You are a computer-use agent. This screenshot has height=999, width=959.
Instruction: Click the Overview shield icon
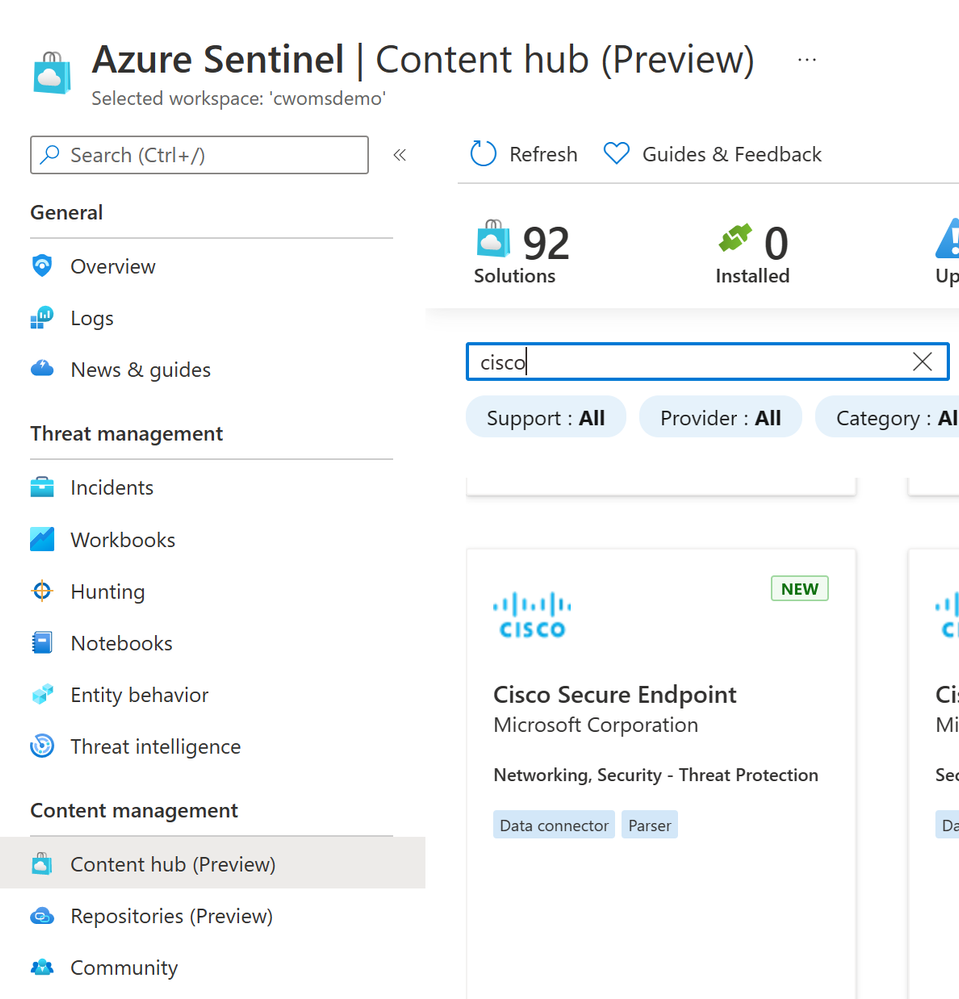point(42,266)
